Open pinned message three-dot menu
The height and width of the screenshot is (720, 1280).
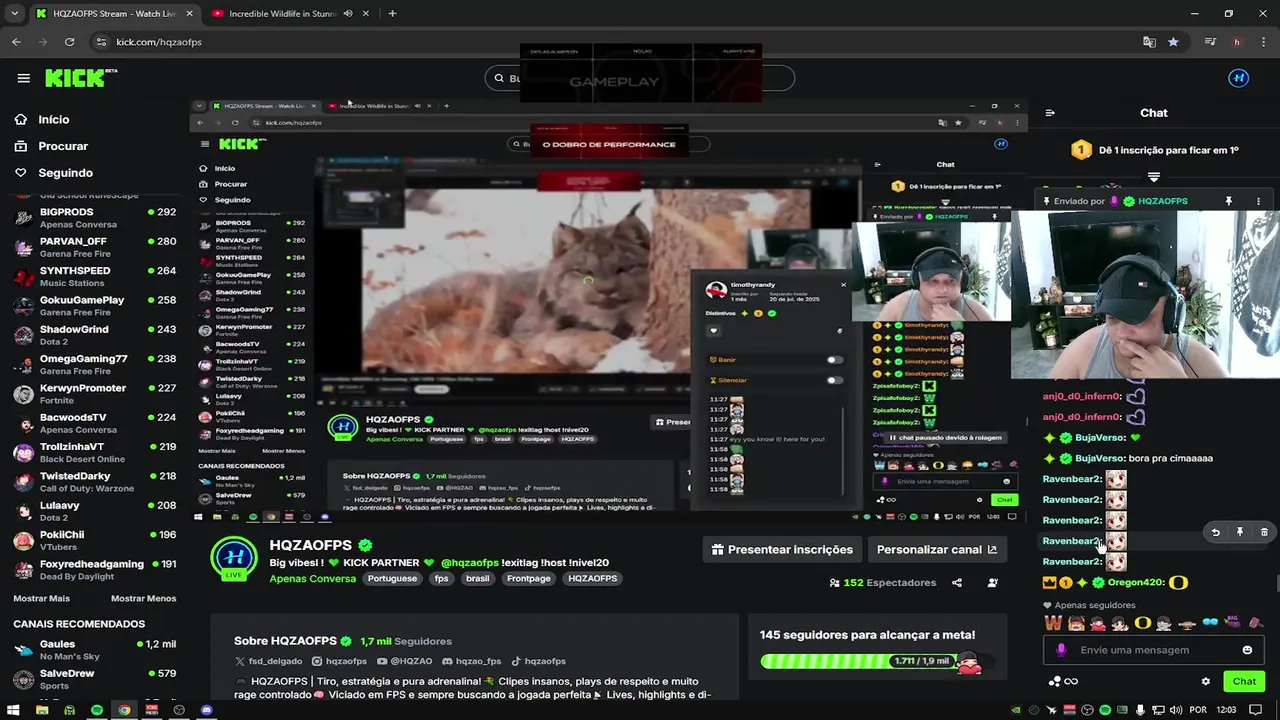point(1258,201)
